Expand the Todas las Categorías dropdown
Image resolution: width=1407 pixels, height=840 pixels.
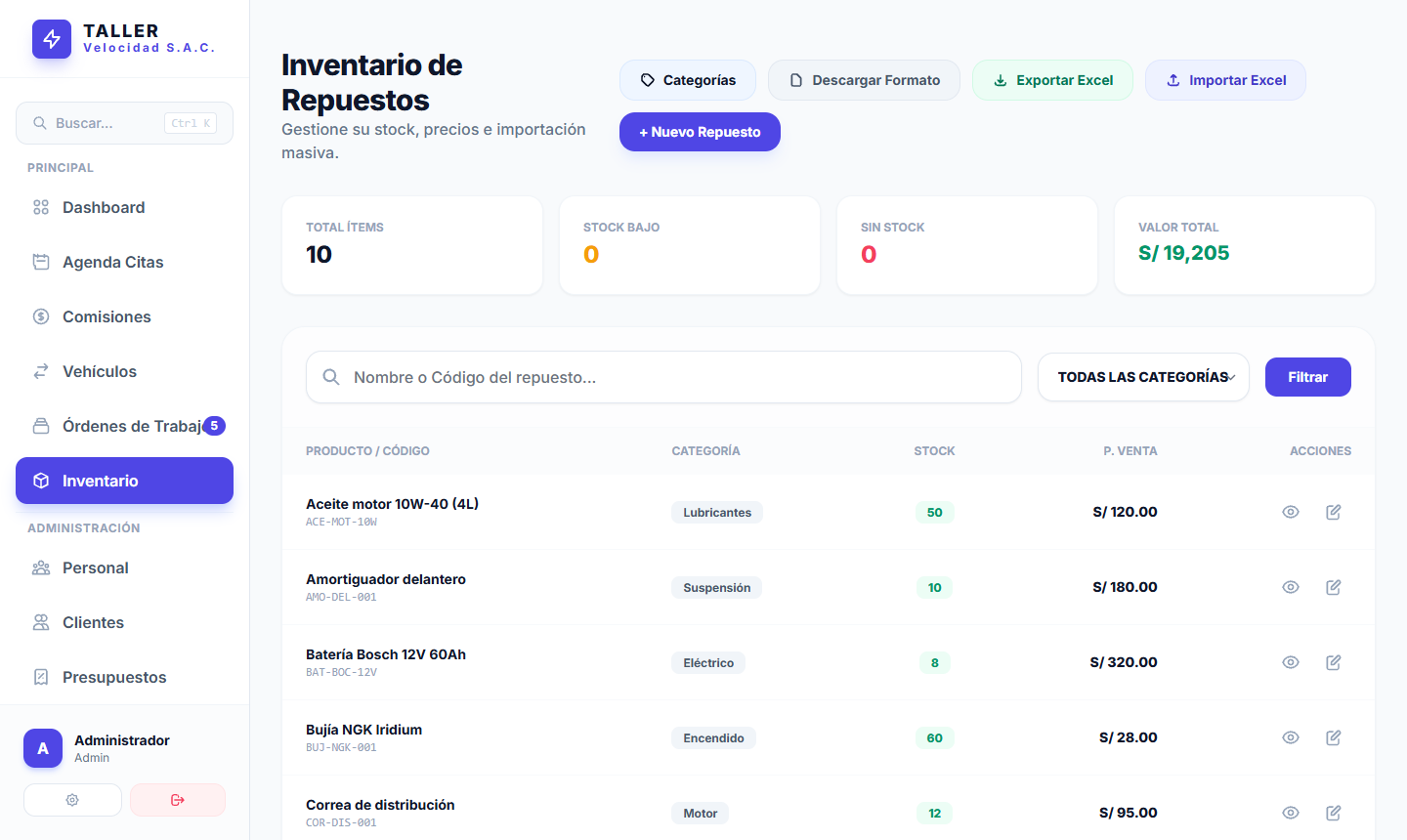point(1143,377)
